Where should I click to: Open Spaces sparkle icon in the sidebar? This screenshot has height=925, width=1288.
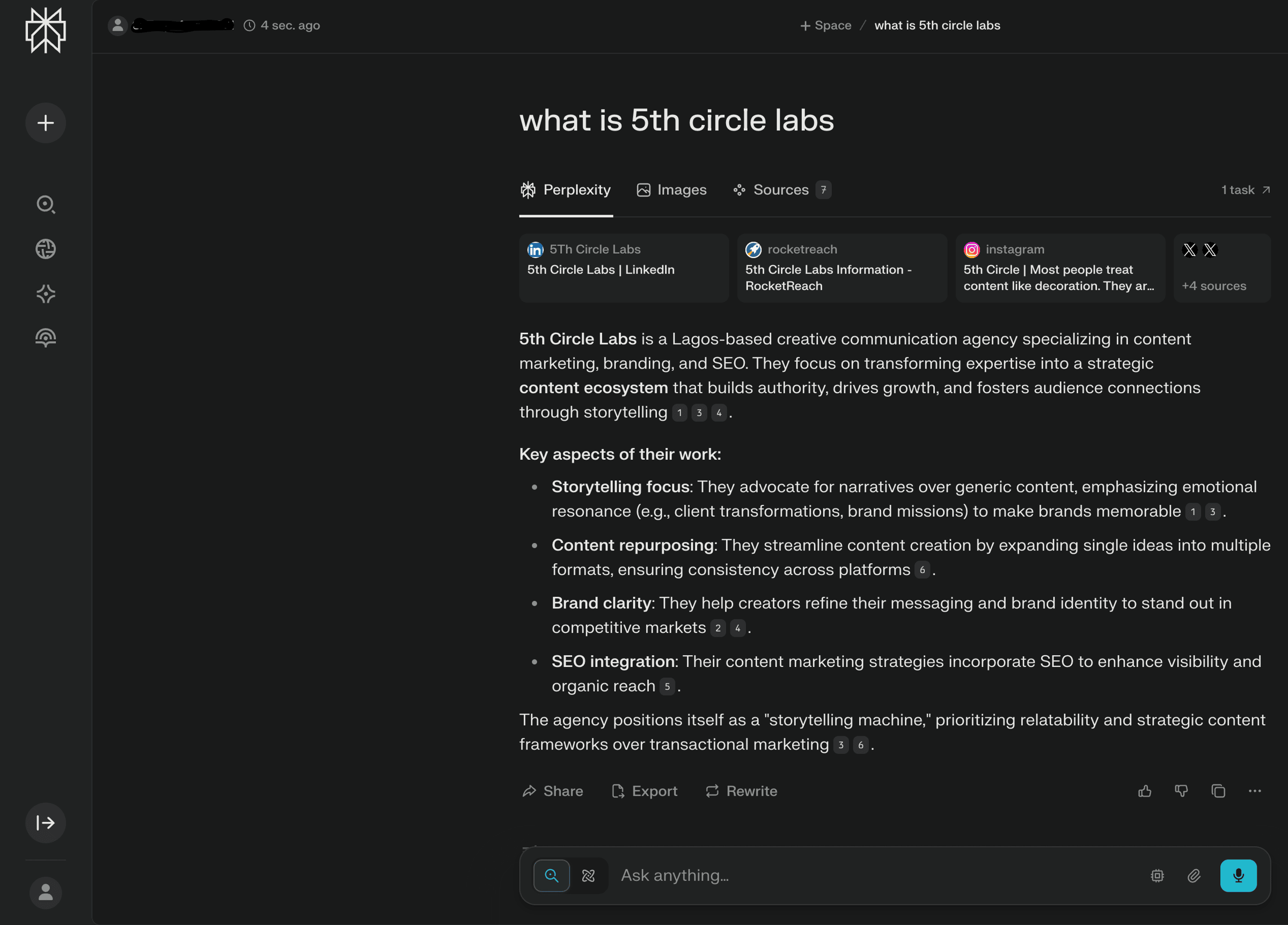point(46,293)
